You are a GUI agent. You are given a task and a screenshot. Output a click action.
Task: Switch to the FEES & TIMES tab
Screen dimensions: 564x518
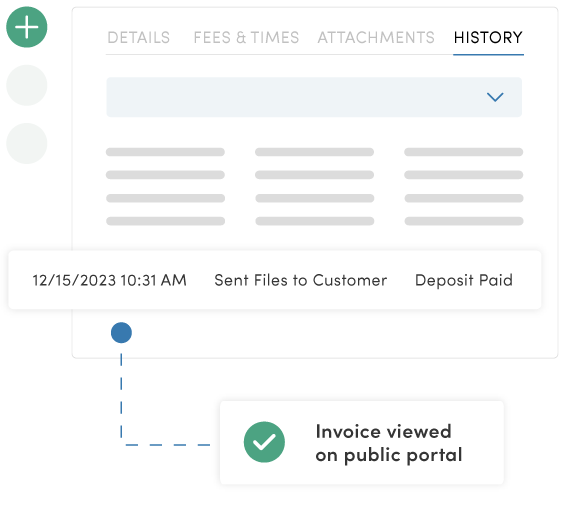pyautogui.click(x=246, y=37)
